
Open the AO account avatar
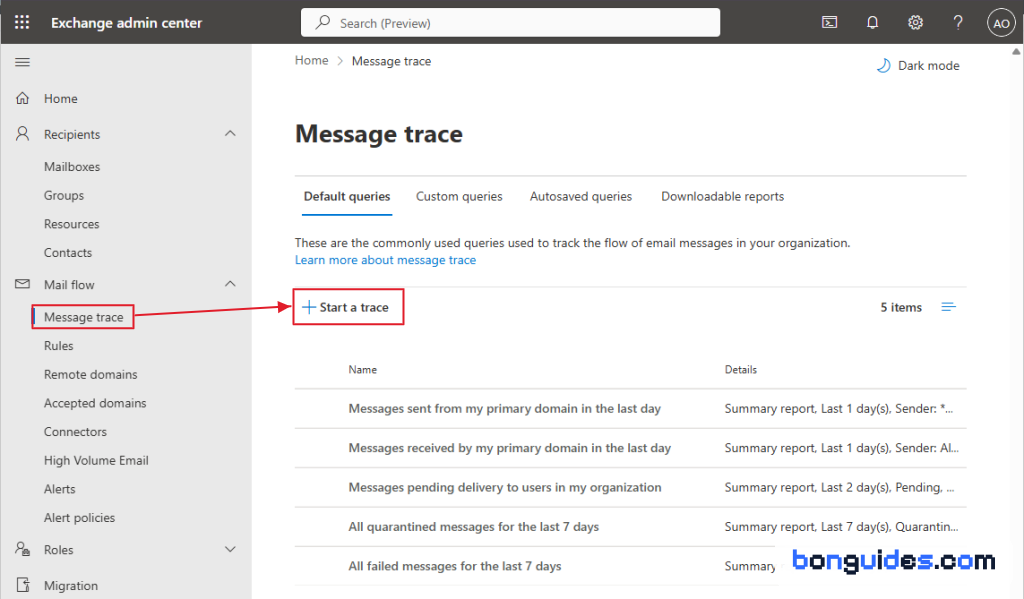click(x=1001, y=23)
